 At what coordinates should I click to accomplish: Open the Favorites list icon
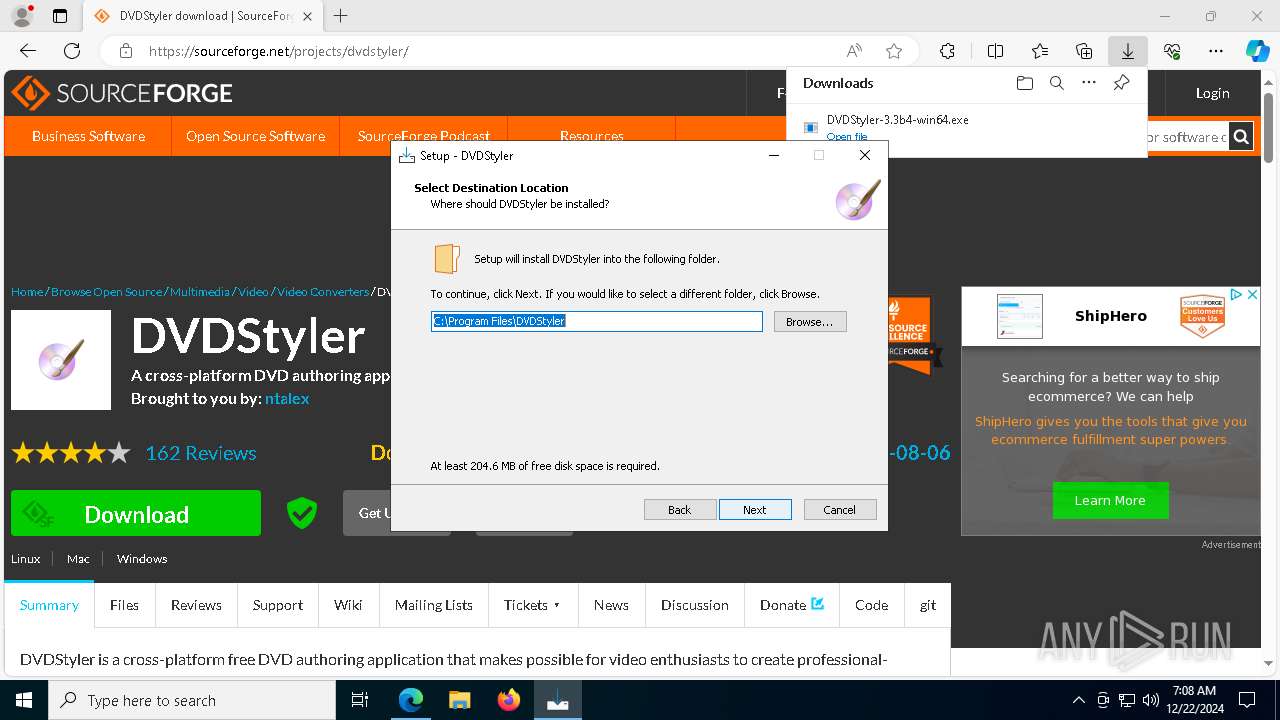1040,51
